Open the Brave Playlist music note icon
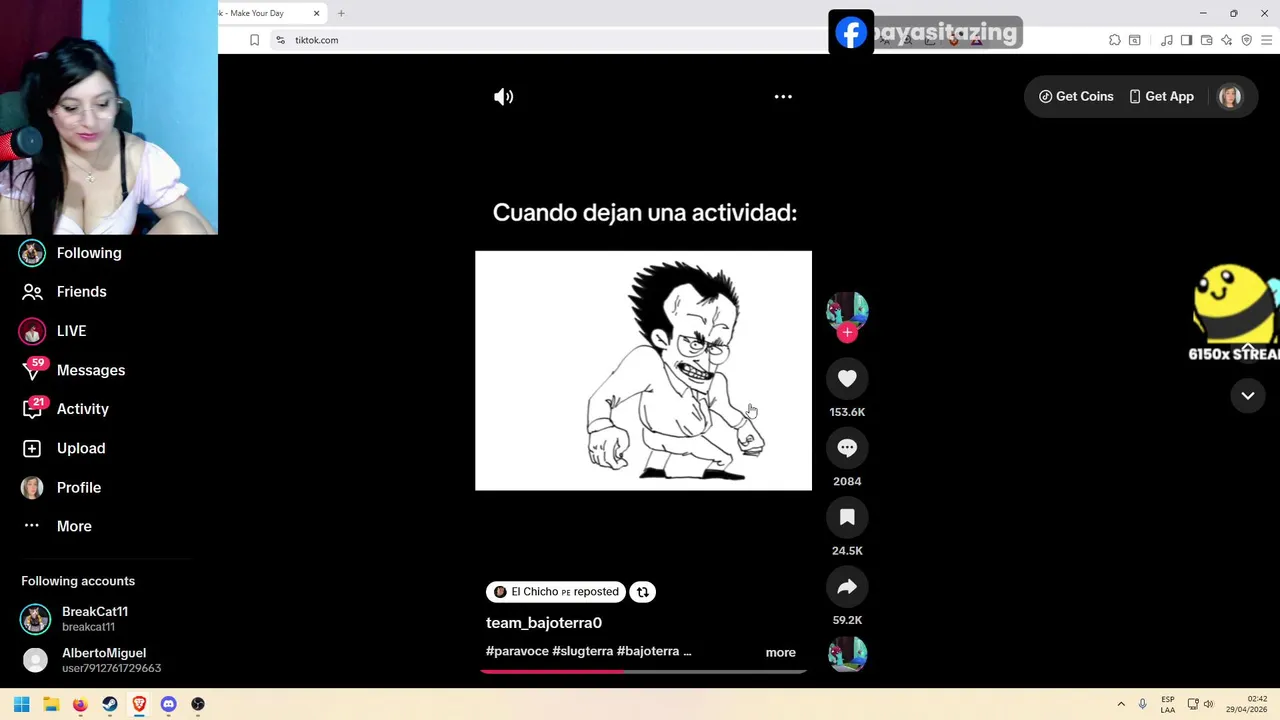This screenshot has height=720, width=1280. [x=1167, y=40]
